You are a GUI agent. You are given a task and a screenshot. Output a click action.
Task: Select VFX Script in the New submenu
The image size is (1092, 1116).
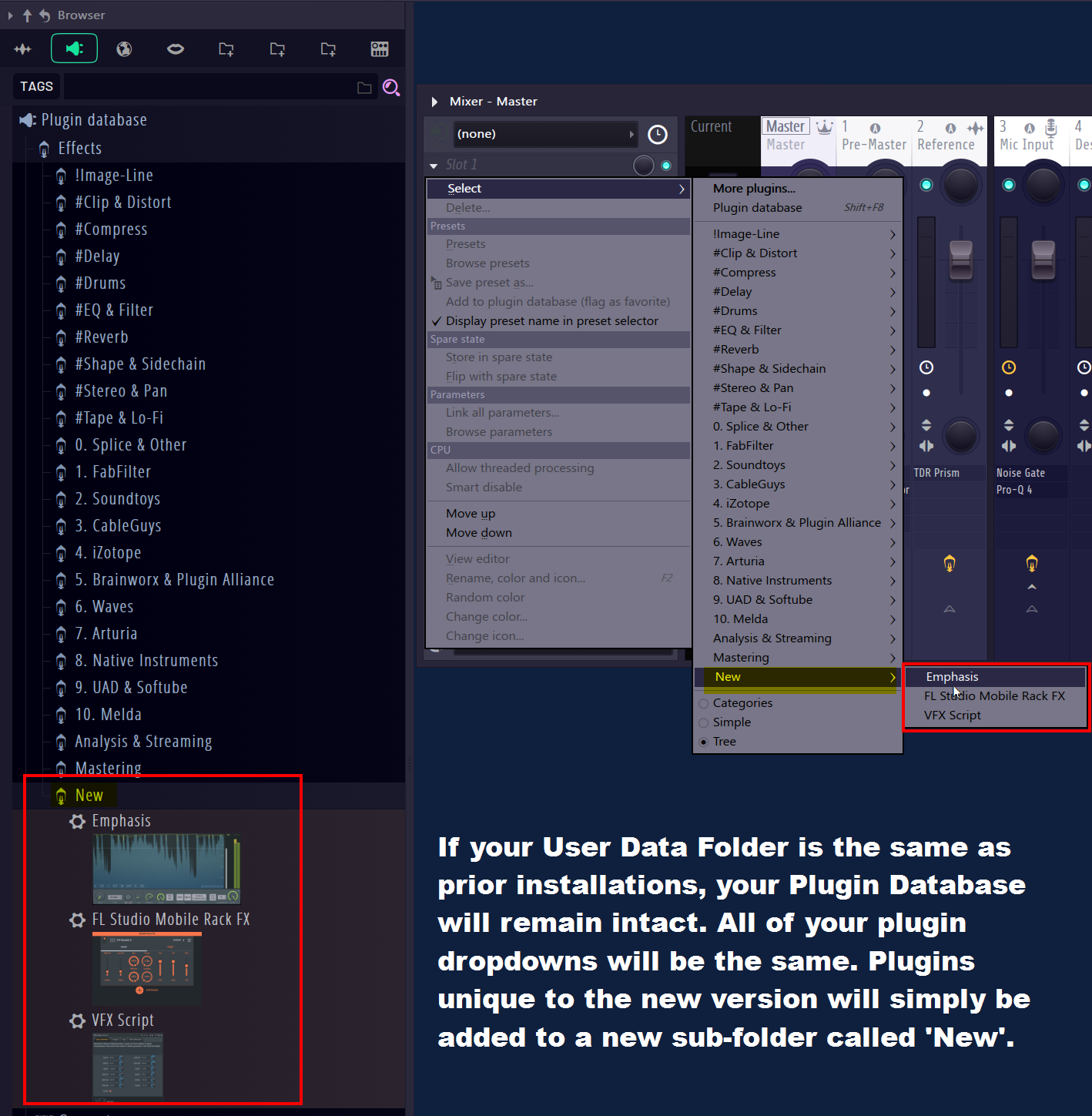click(995, 716)
